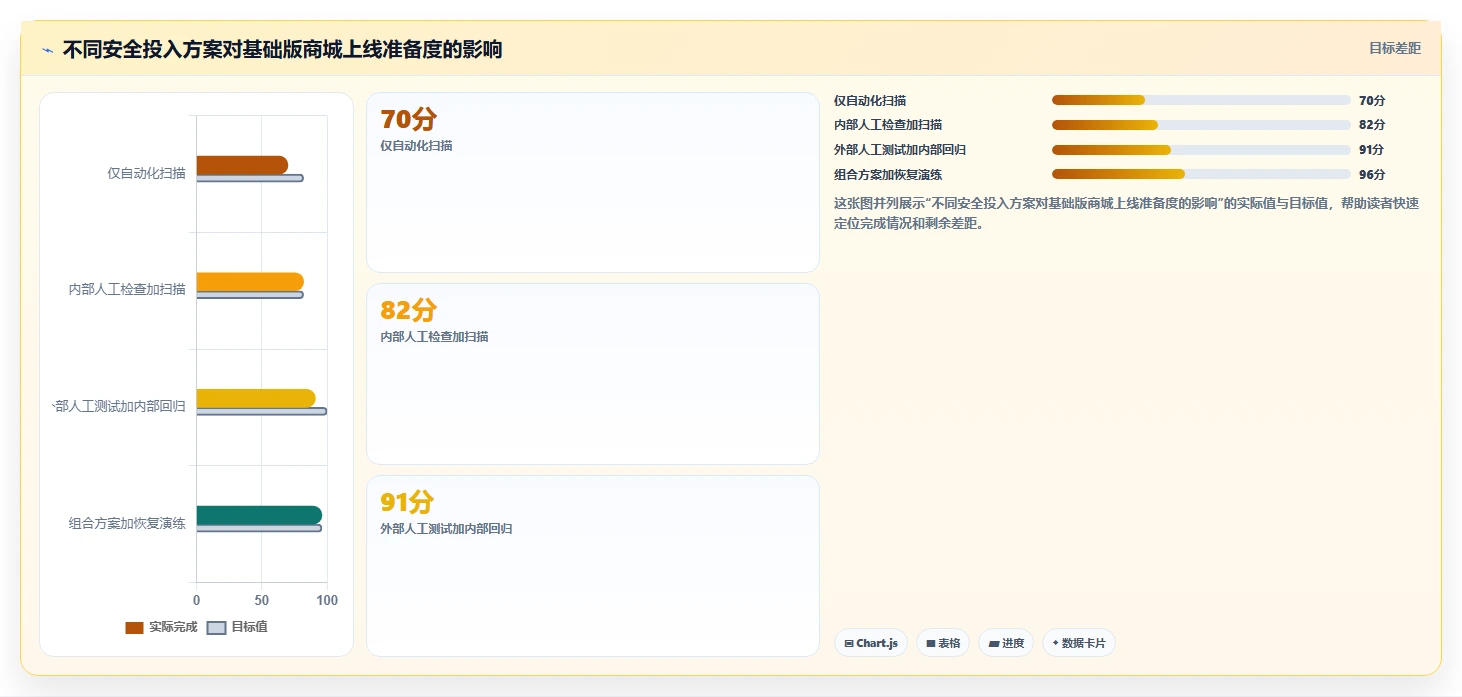Click the large 82分 card heading
1462x697 pixels.
coord(409,311)
